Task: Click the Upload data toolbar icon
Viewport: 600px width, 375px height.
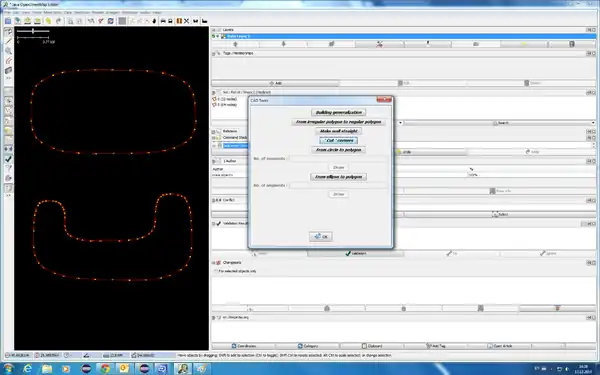Action: [x=28, y=21]
